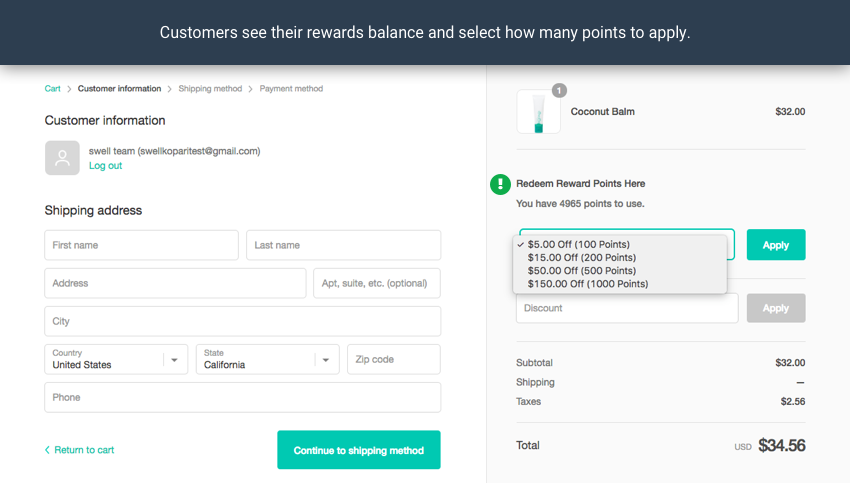Select $5.00 Off (100 Points) option
Screen dimensions: 850x483
click(579, 244)
